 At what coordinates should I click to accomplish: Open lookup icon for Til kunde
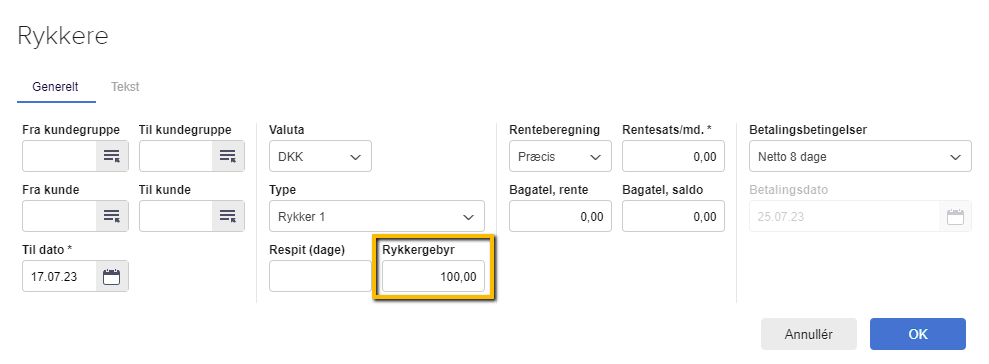[x=228, y=216]
